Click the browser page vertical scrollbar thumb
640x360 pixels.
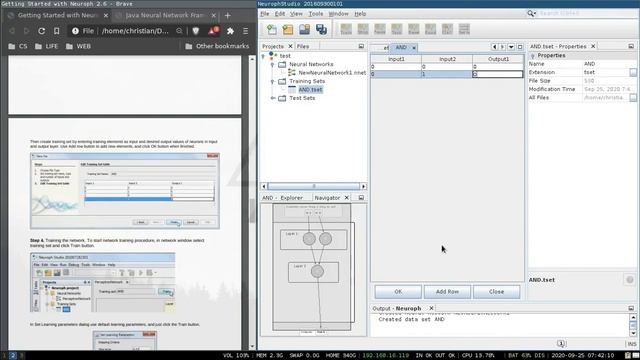pos(252,210)
